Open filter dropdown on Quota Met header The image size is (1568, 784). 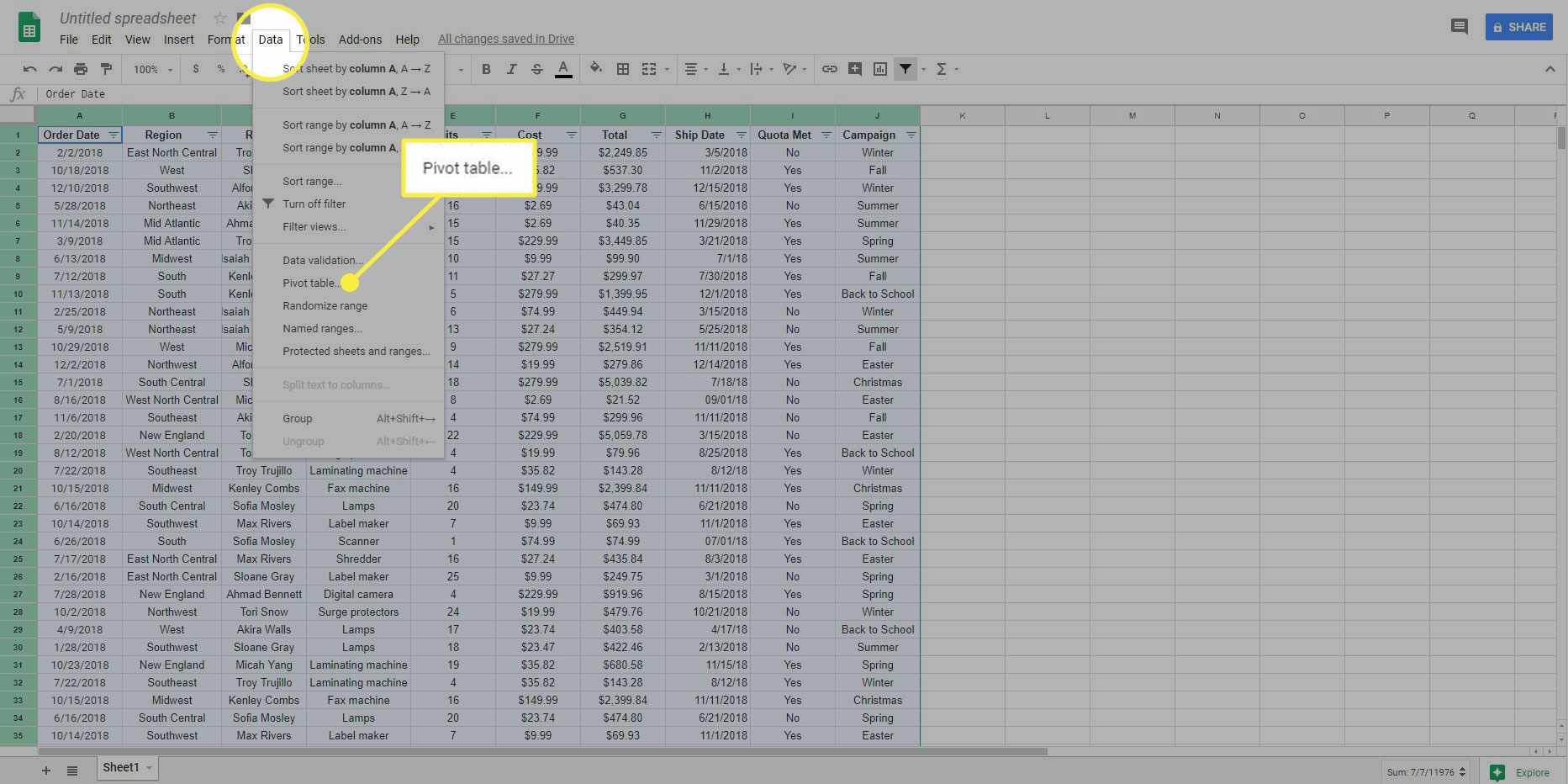pos(826,135)
